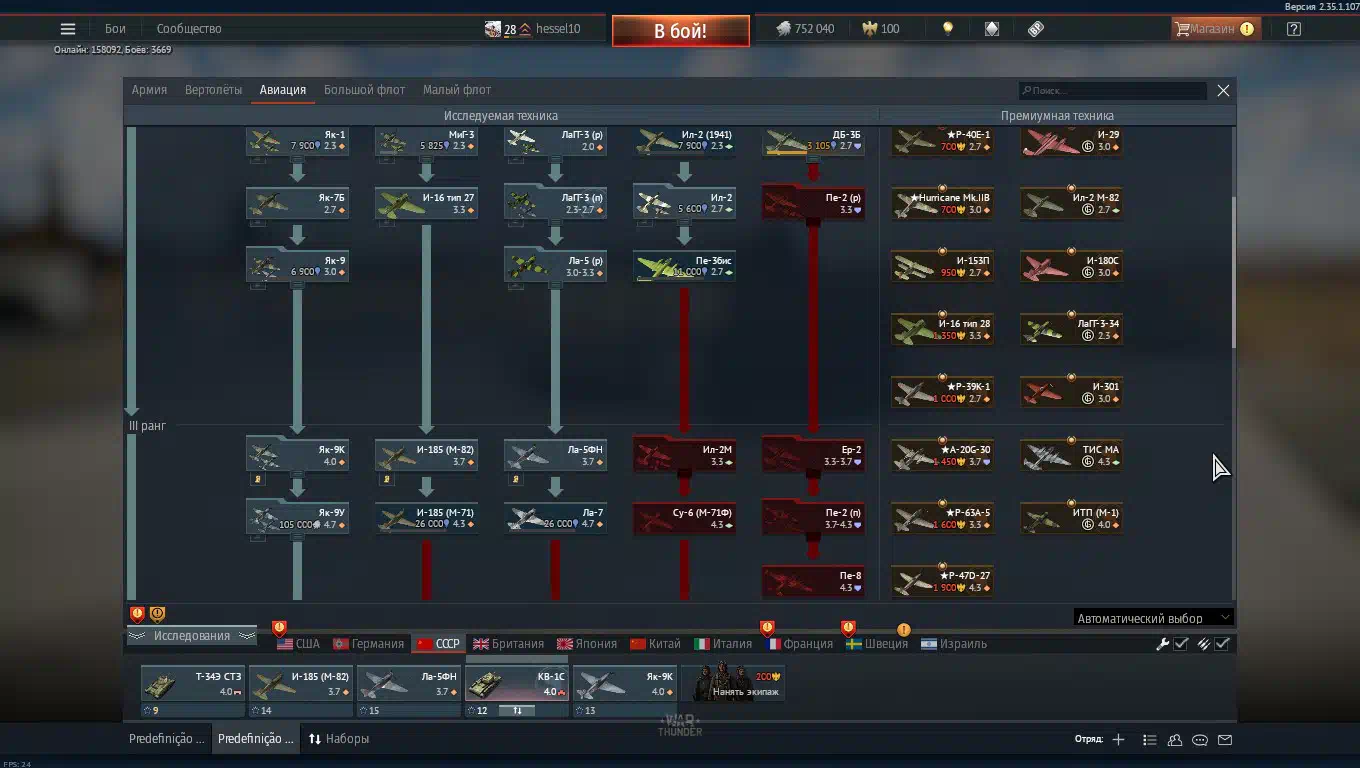1360x768 pixels.
Task: Select Ил-2М locked aircraft
Action: pos(685,456)
